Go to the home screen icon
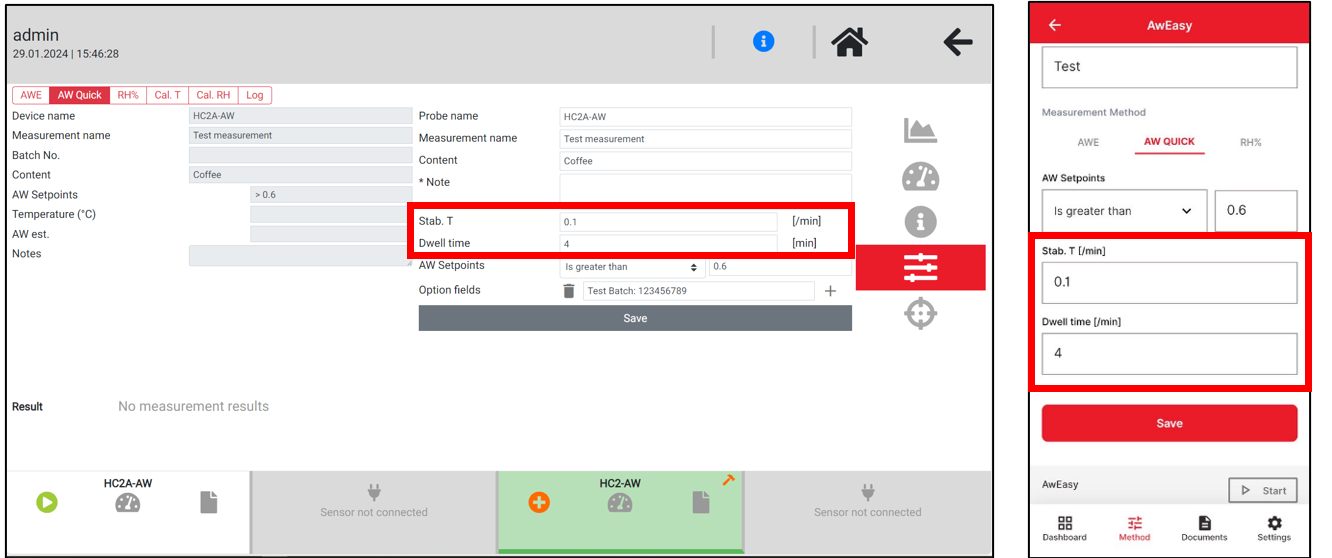 point(849,41)
